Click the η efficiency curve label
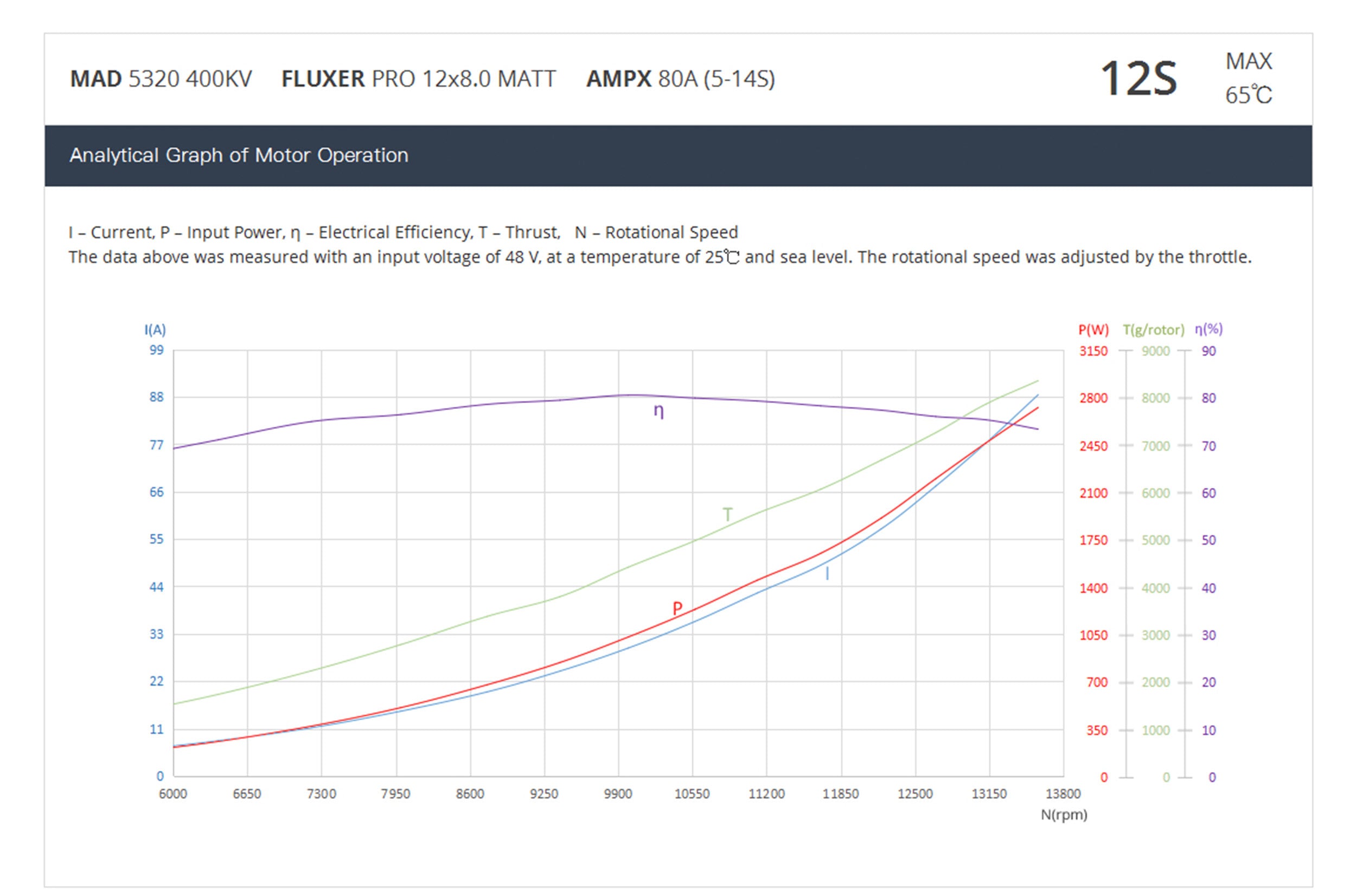 [x=658, y=412]
